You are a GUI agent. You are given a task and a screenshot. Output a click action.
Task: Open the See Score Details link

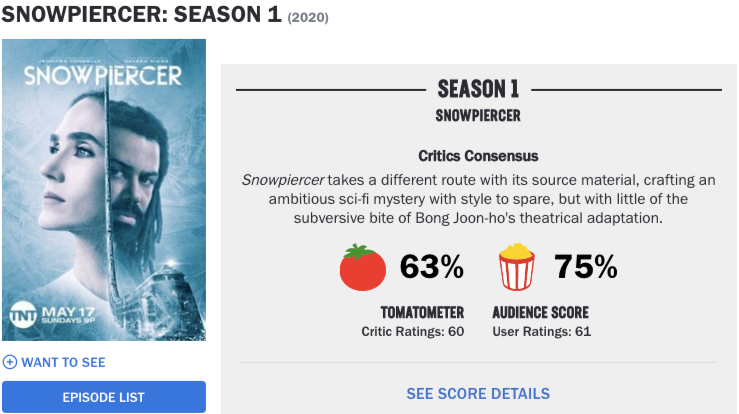pos(478,394)
